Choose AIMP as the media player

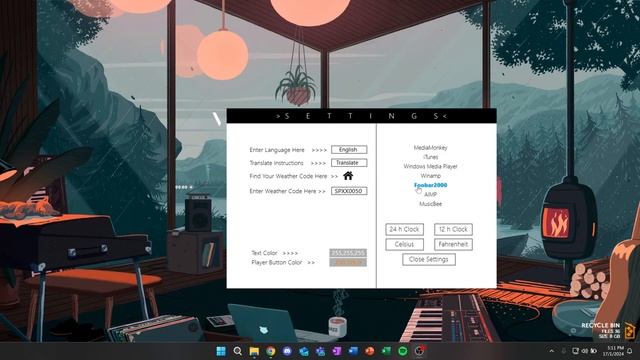pos(430,195)
